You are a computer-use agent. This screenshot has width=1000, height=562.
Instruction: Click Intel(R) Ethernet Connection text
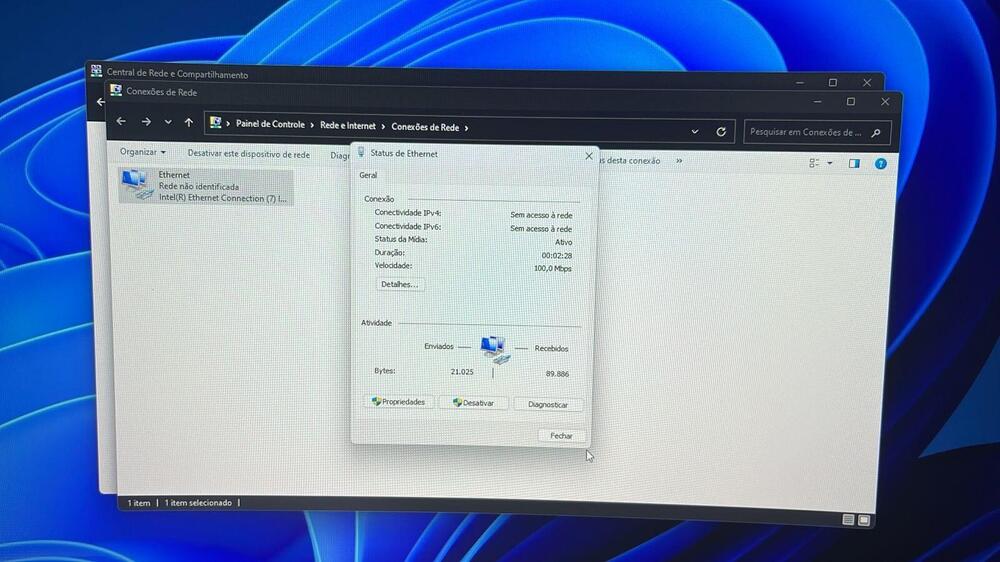click(223, 198)
